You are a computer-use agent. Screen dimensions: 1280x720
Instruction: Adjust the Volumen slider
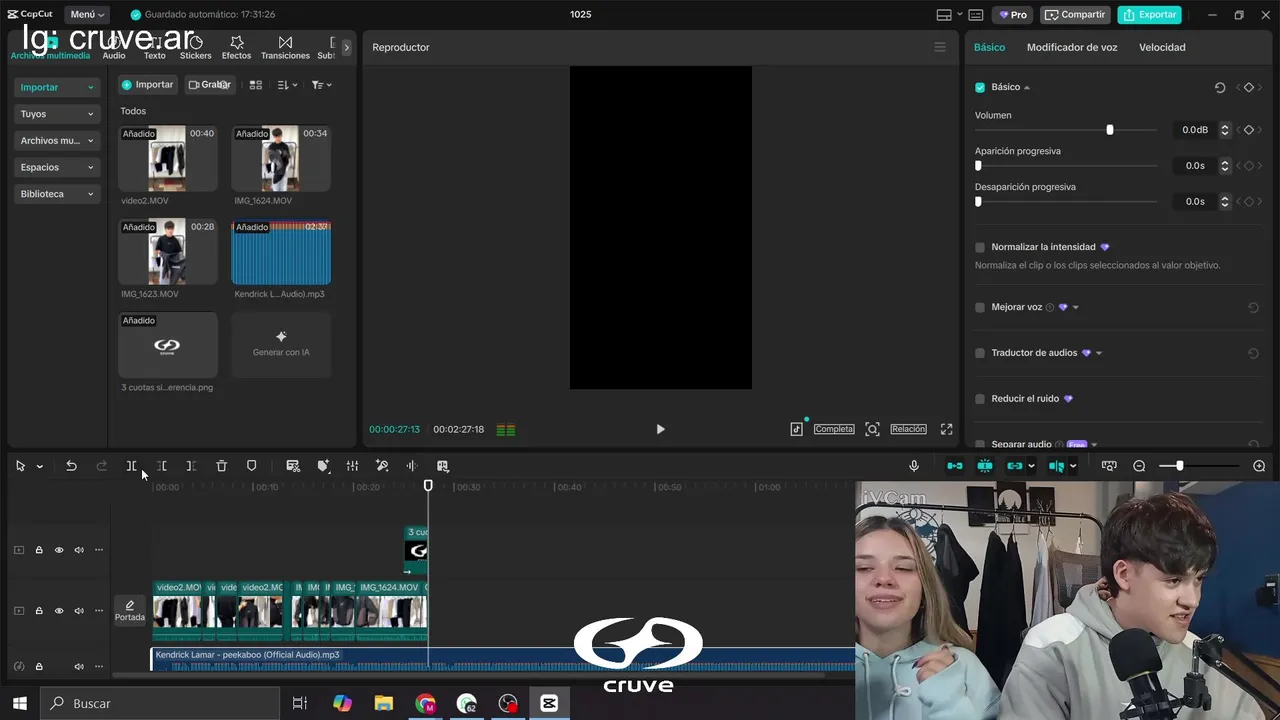[1066, 130]
